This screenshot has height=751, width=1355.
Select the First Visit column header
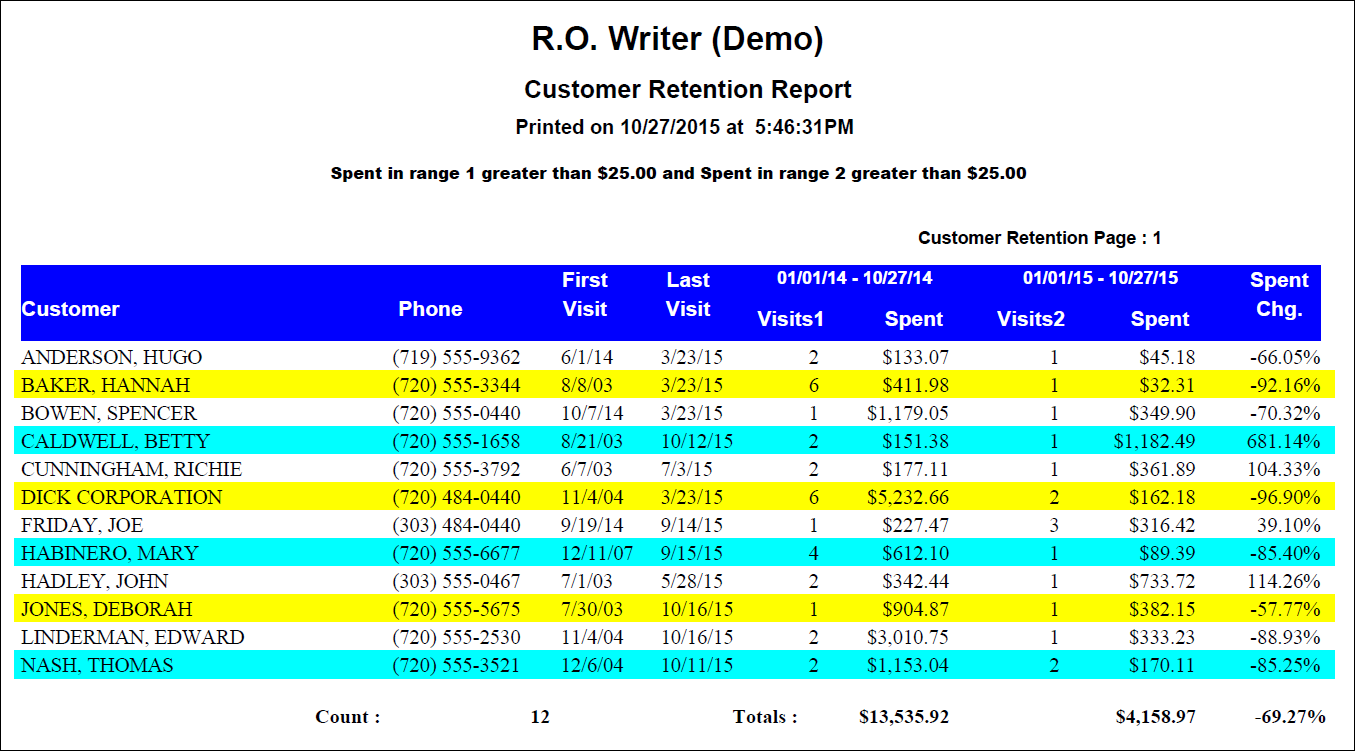tap(585, 295)
